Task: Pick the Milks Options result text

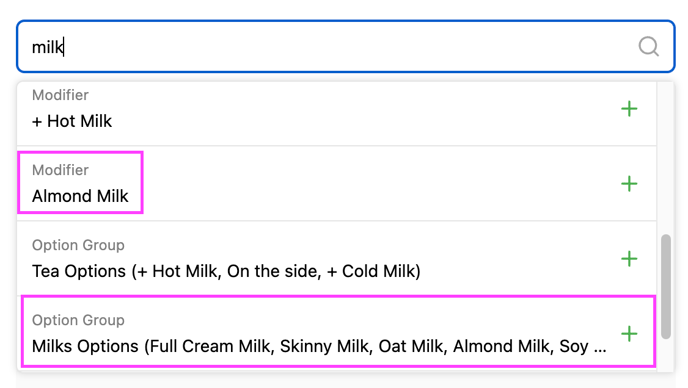Action: (x=319, y=346)
